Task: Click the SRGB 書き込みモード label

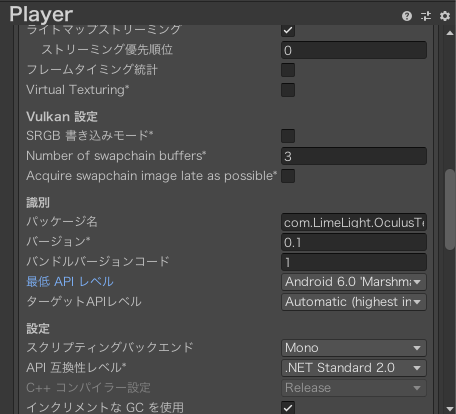Action: click(90, 136)
